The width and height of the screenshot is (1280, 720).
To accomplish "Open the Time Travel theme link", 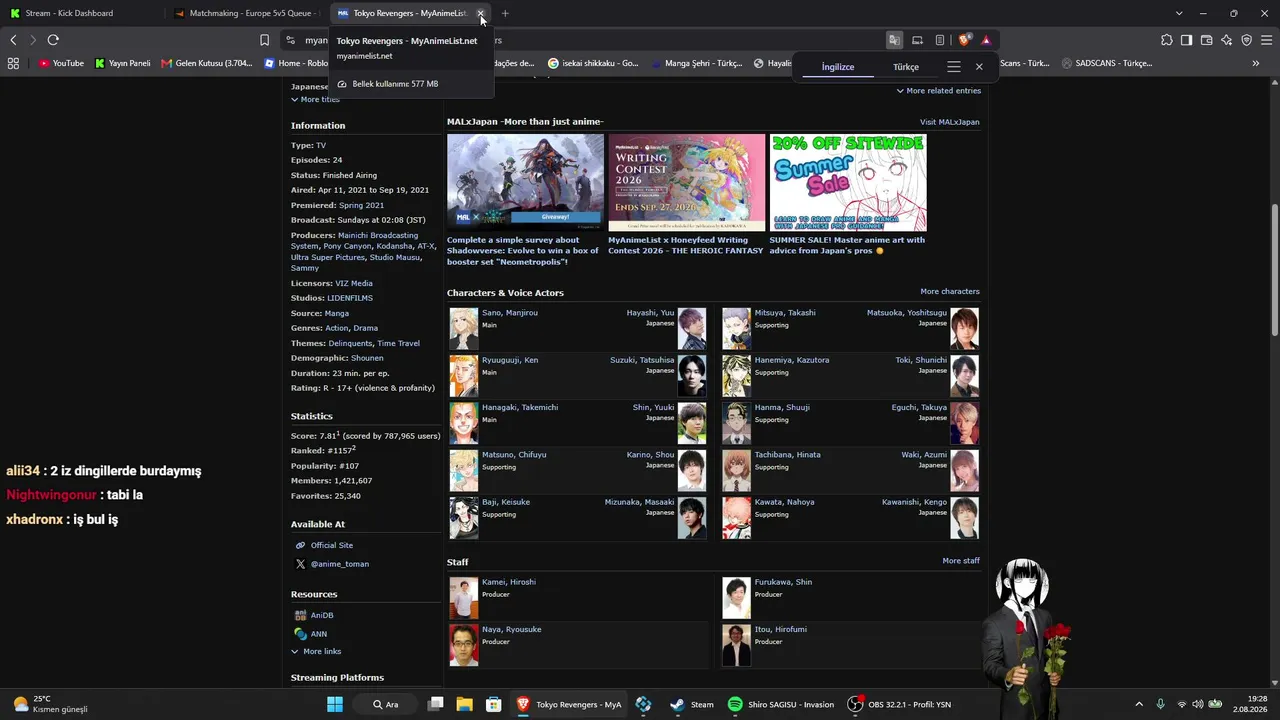I will (x=398, y=343).
